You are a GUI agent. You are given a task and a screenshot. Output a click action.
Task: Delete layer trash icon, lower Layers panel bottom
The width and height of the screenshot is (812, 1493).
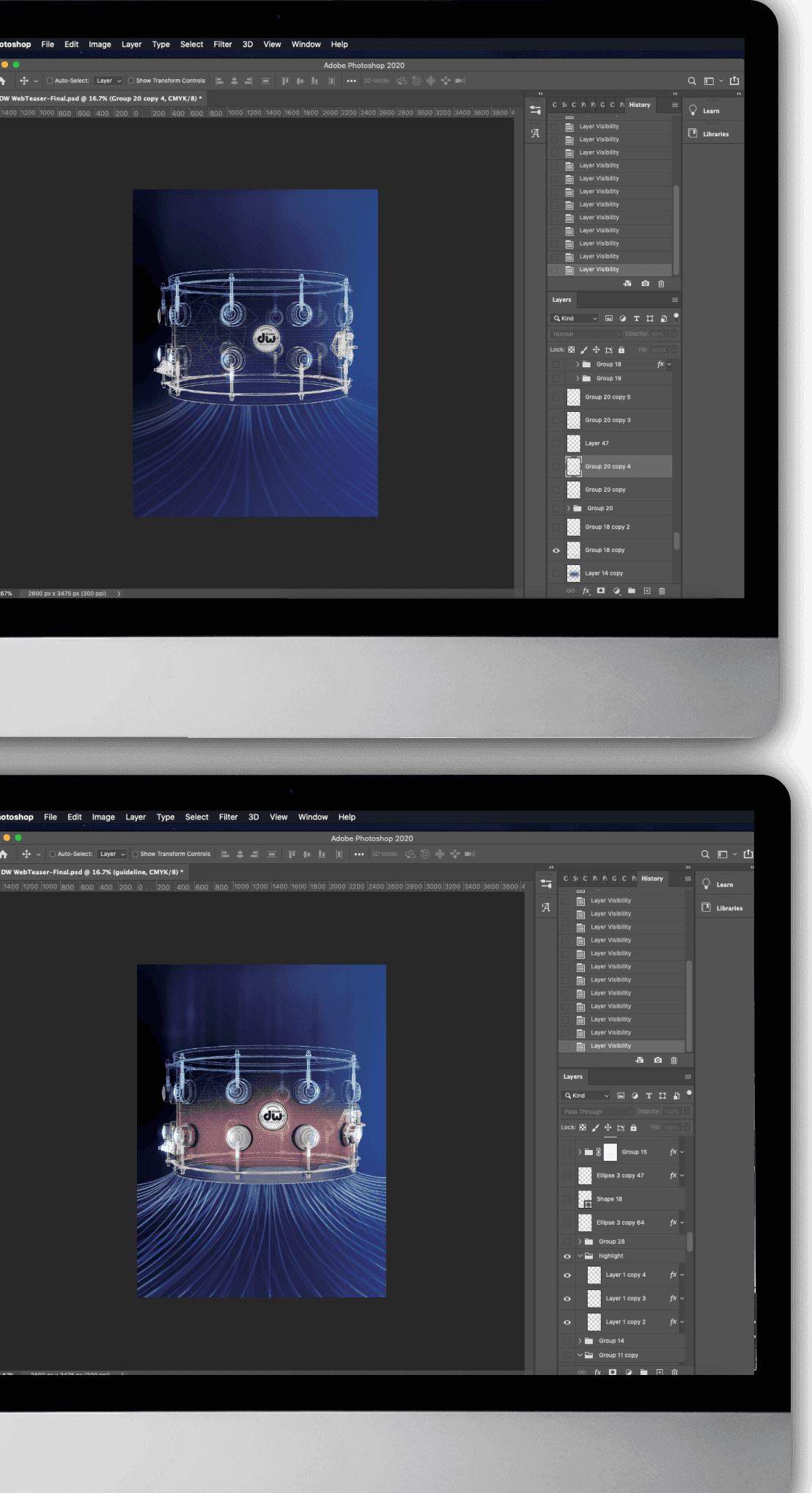[675, 1372]
